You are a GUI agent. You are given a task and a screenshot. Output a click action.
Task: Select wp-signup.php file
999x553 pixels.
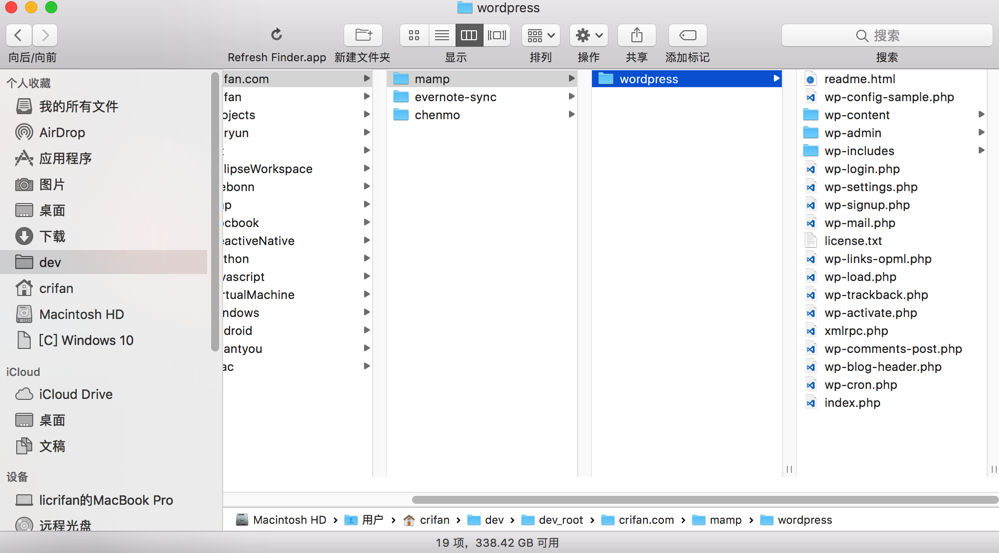pyautogui.click(x=866, y=205)
